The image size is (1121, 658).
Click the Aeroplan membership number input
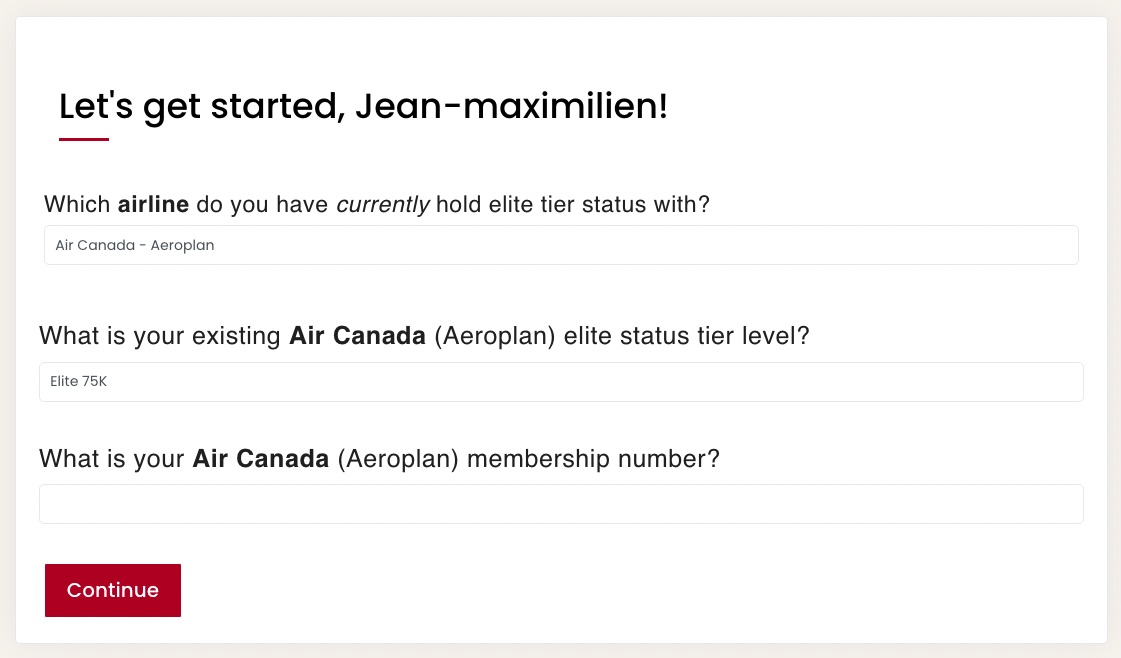point(560,503)
